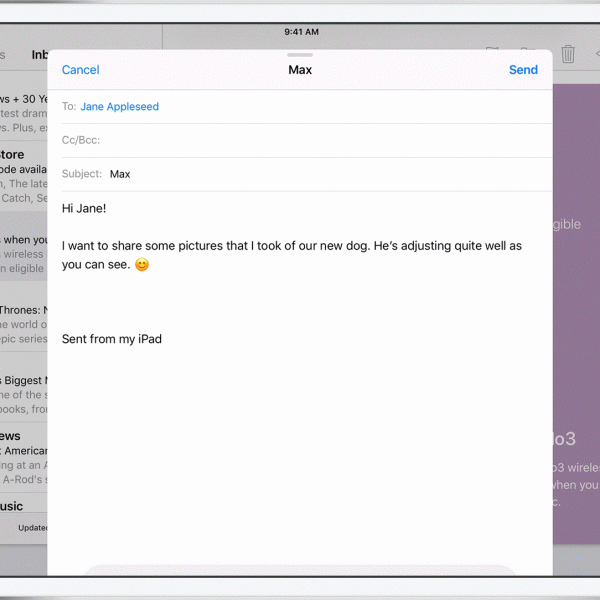Open the Thrones message in the list
The image size is (600, 600).
click(x=23, y=324)
